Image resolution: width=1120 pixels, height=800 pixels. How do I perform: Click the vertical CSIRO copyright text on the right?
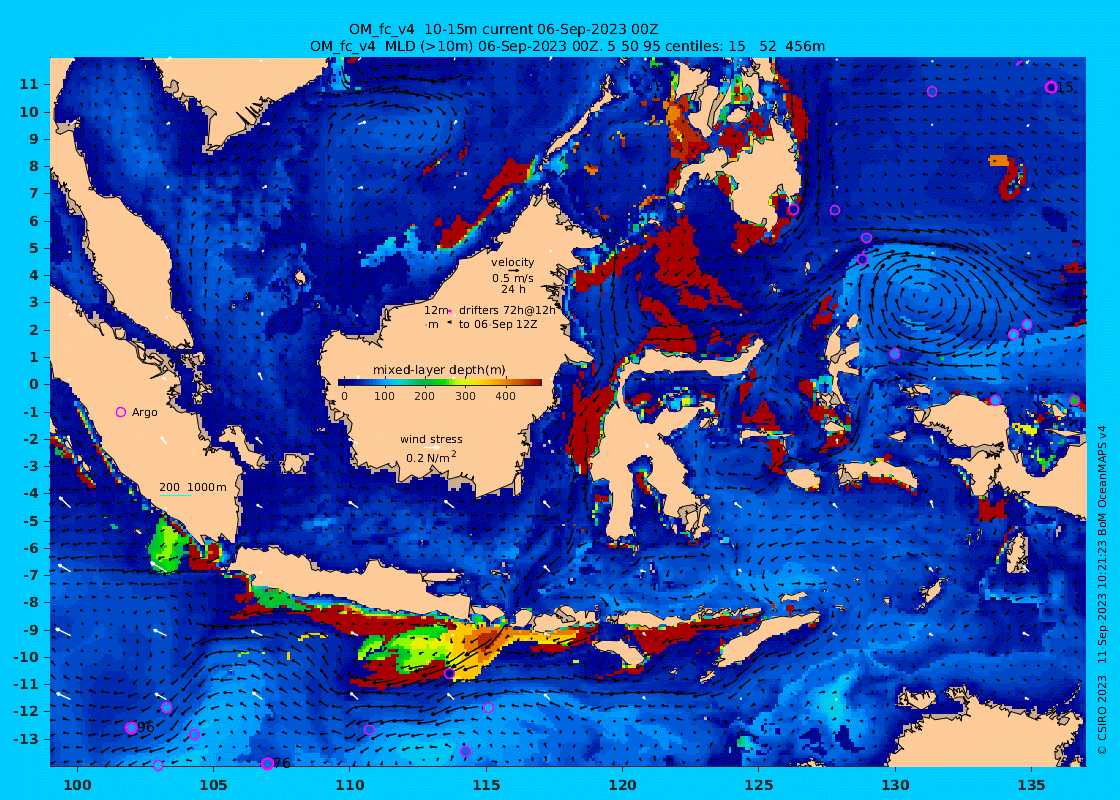pos(1103,590)
